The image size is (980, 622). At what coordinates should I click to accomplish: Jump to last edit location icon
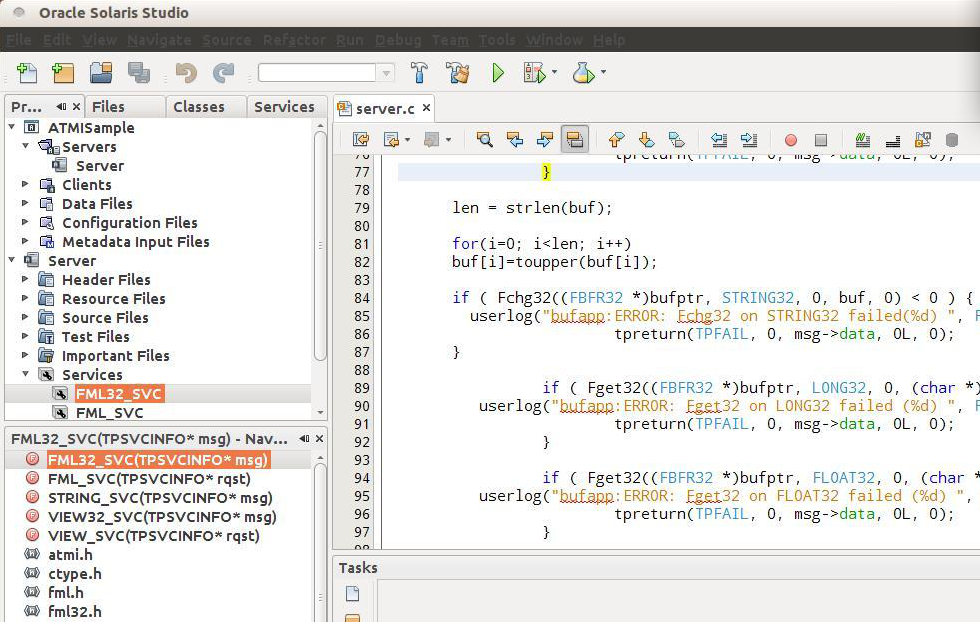361,139
